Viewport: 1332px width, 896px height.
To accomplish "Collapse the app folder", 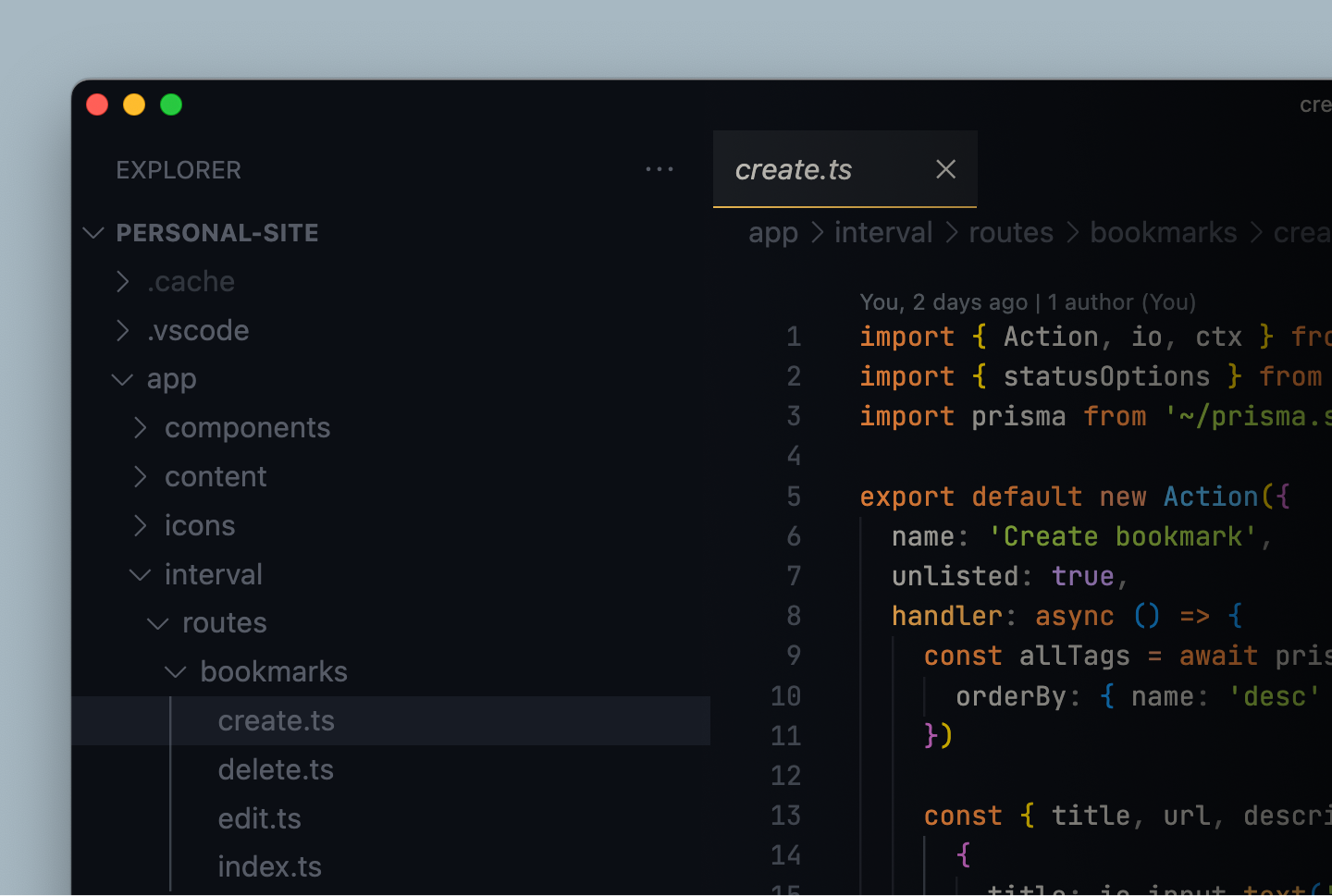I will point(122,378).
